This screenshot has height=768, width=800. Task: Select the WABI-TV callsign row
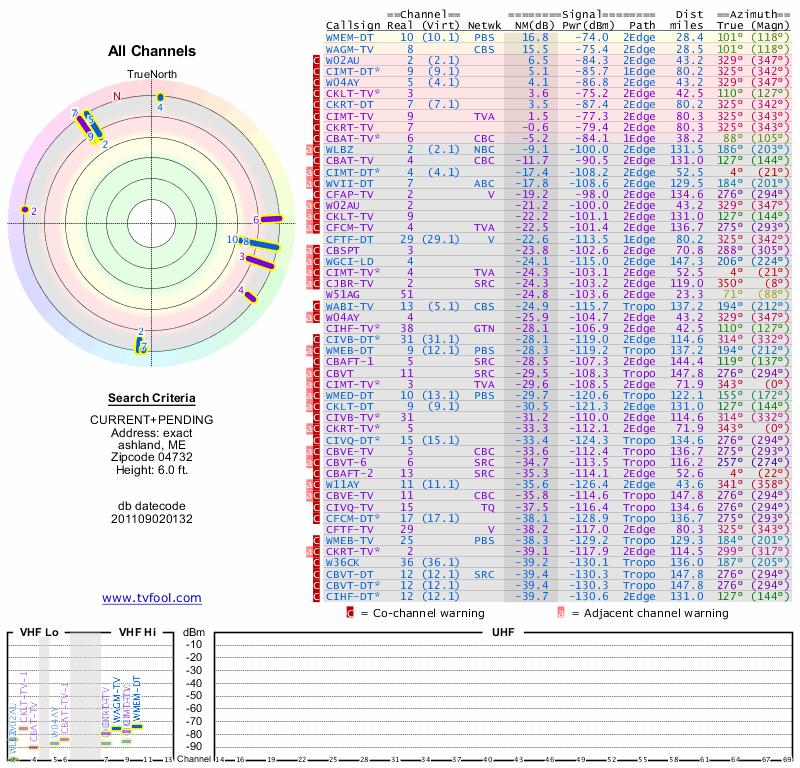point(350,305)
